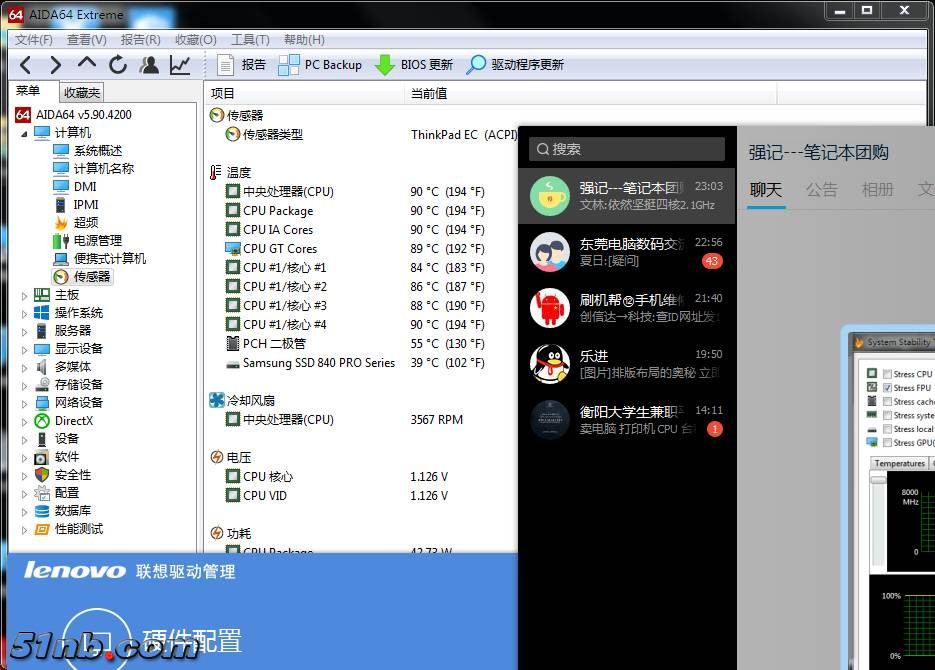The height and width of the screenshot is (670, 935).
Task: Open the 报告(R) menu
Action: 140,39
